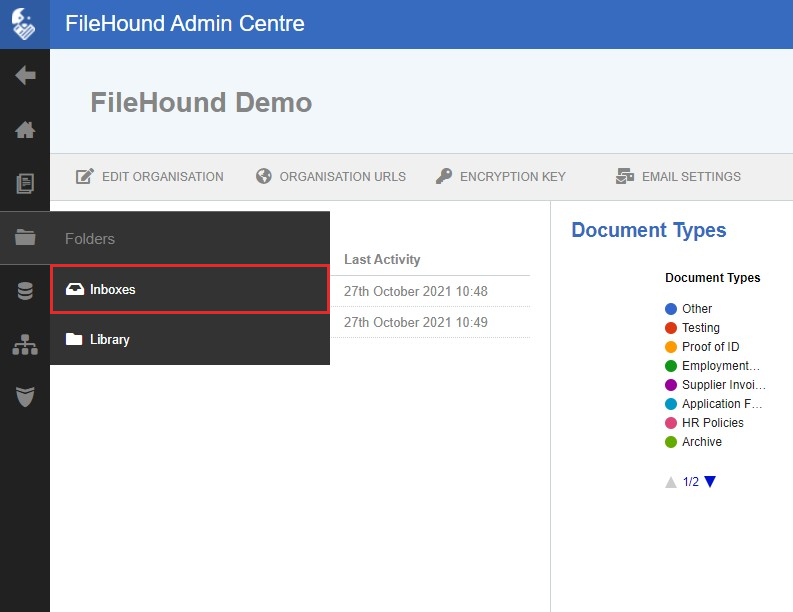Toggle the Testing legend swatch
793x612 pixels.
[x=671, y=328]
